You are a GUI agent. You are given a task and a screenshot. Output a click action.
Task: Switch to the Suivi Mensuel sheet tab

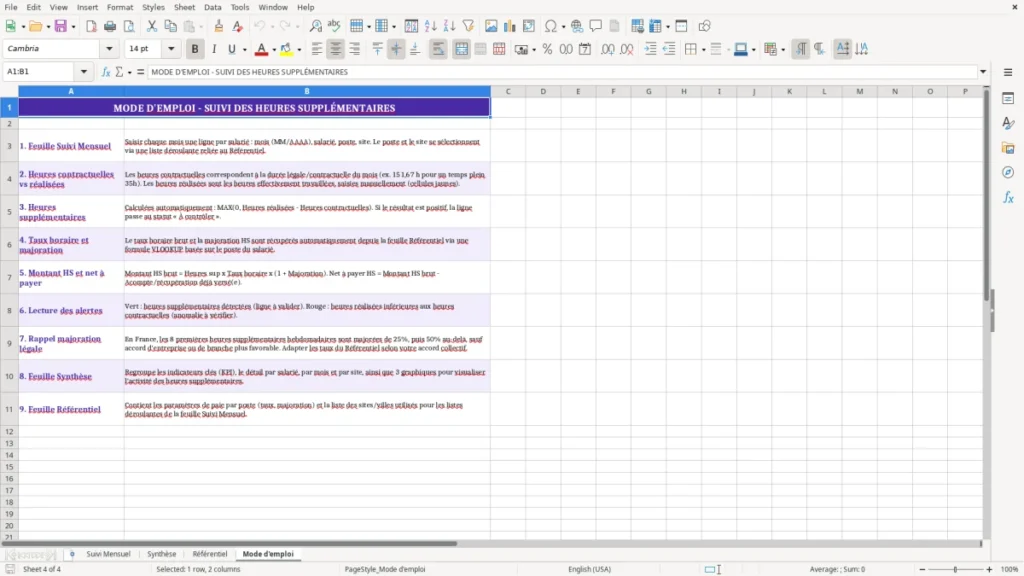(x=108, y=554)
